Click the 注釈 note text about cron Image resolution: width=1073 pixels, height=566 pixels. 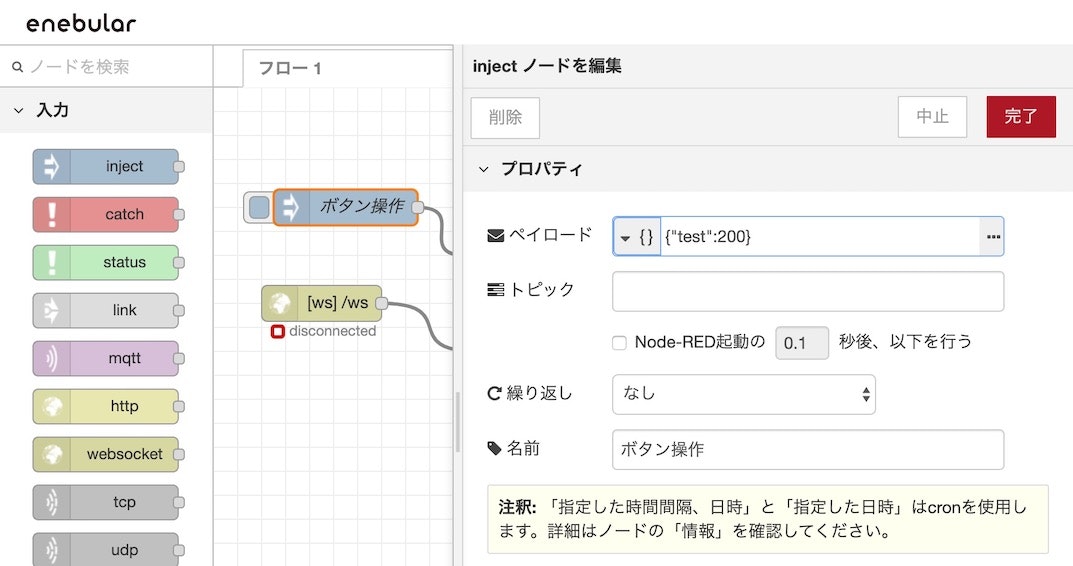click(x=767, y=519)
